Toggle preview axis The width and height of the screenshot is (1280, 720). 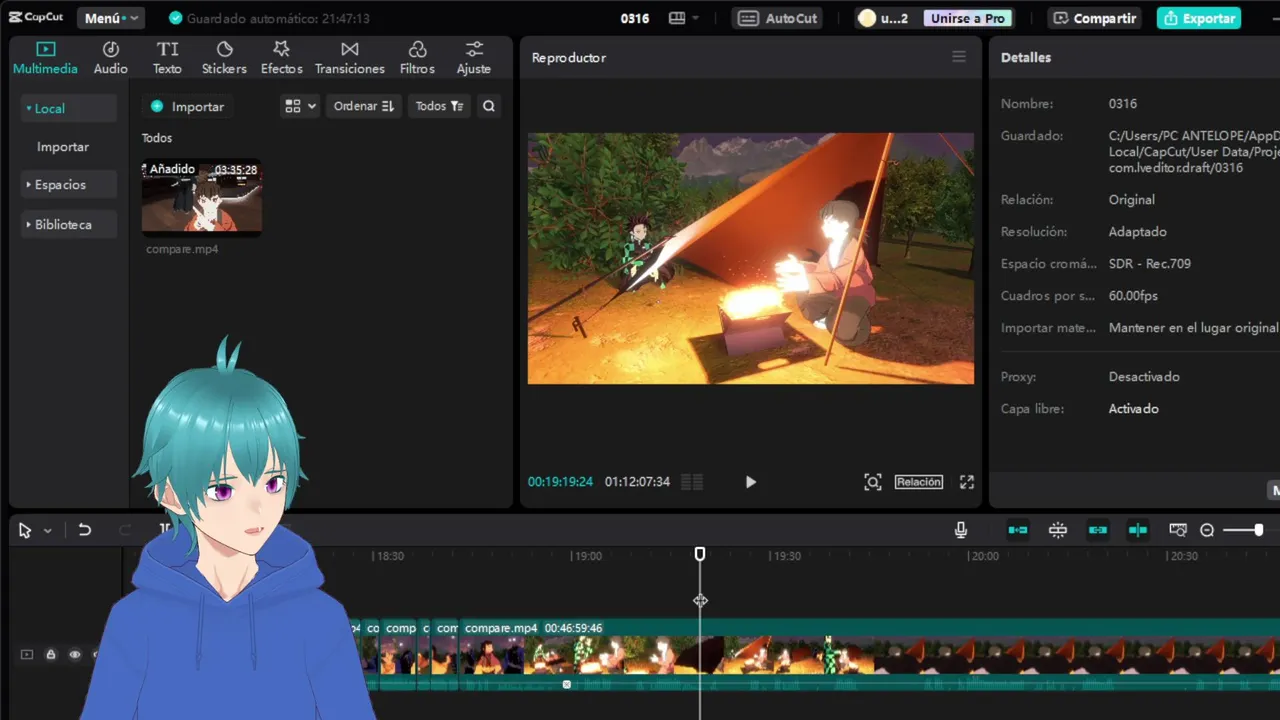(x=1138, y=530)
